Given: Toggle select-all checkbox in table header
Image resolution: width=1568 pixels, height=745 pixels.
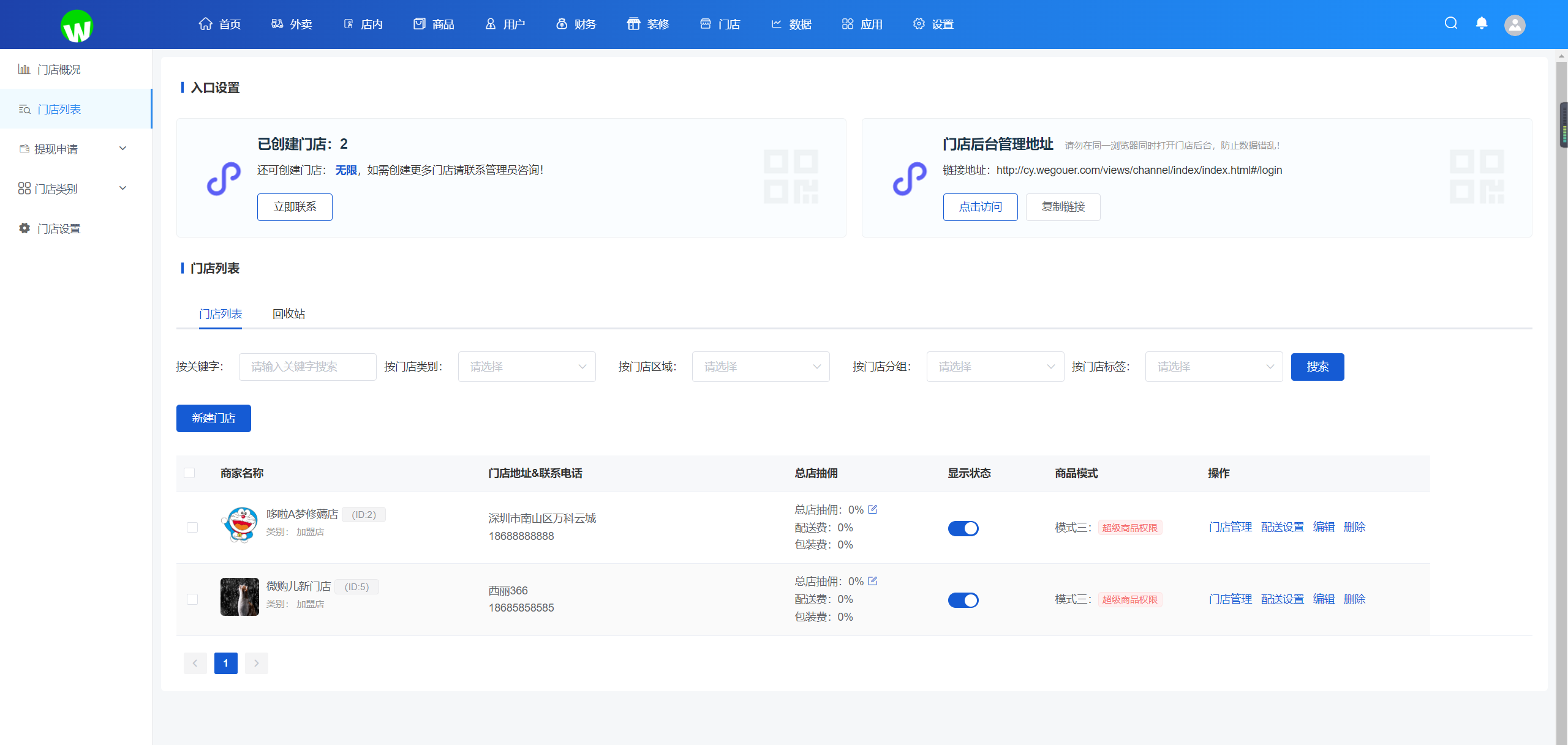Looking at the screenshot, I should coord(189,473).
